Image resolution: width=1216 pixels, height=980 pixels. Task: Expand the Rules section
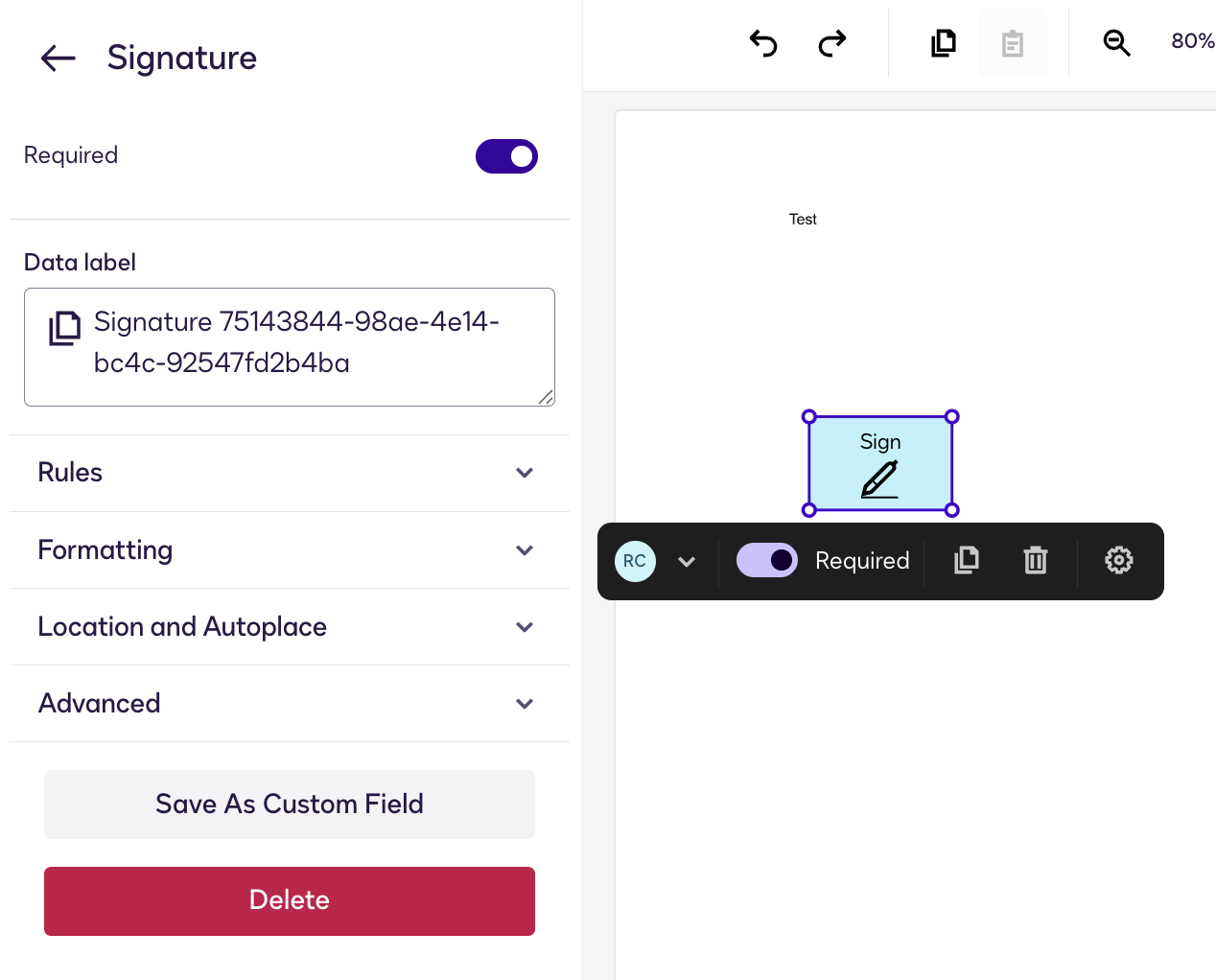click(x=290, y=473)
